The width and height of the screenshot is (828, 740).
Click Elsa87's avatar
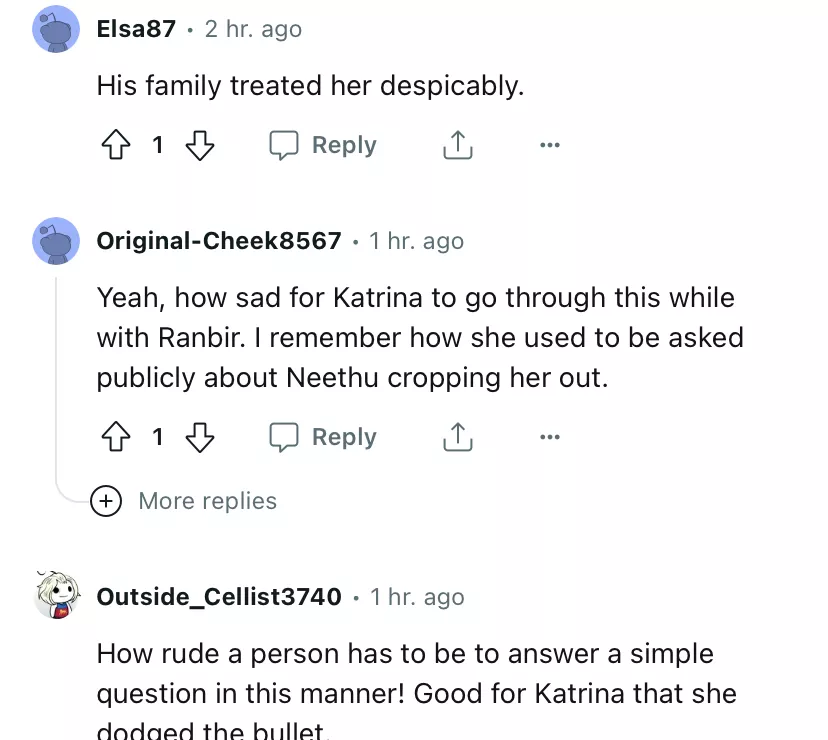56,29
